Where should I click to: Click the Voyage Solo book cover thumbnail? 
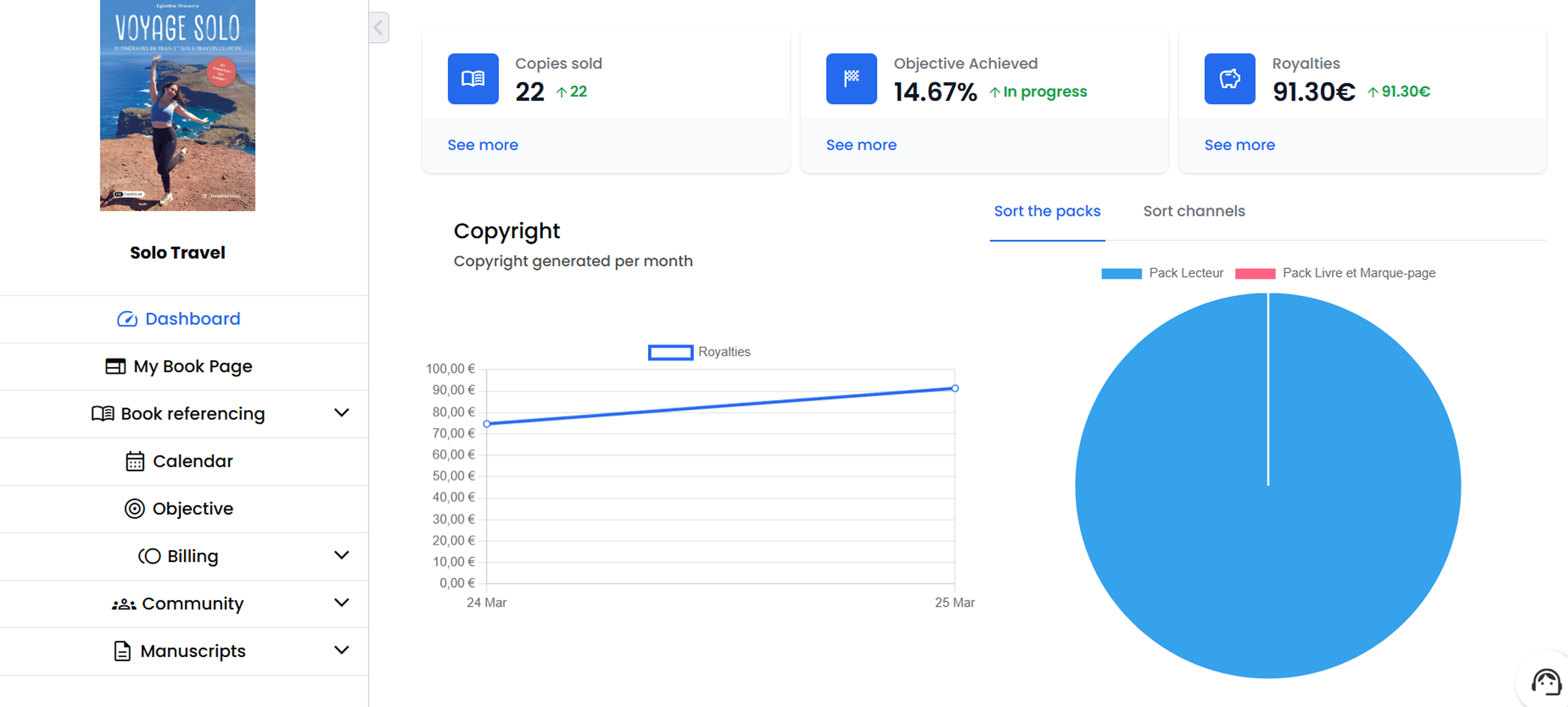point(177,105)
